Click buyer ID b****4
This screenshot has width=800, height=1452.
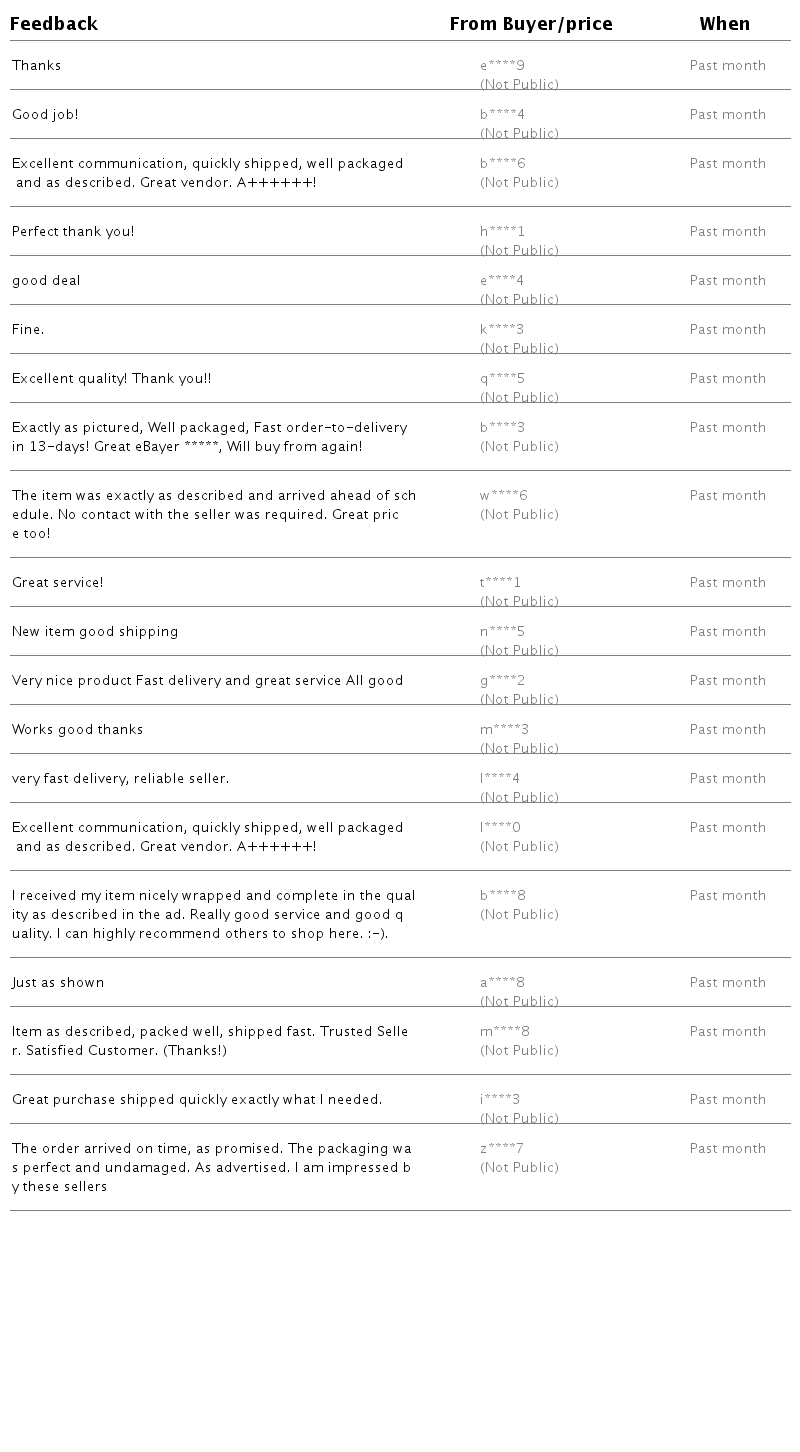502,115
